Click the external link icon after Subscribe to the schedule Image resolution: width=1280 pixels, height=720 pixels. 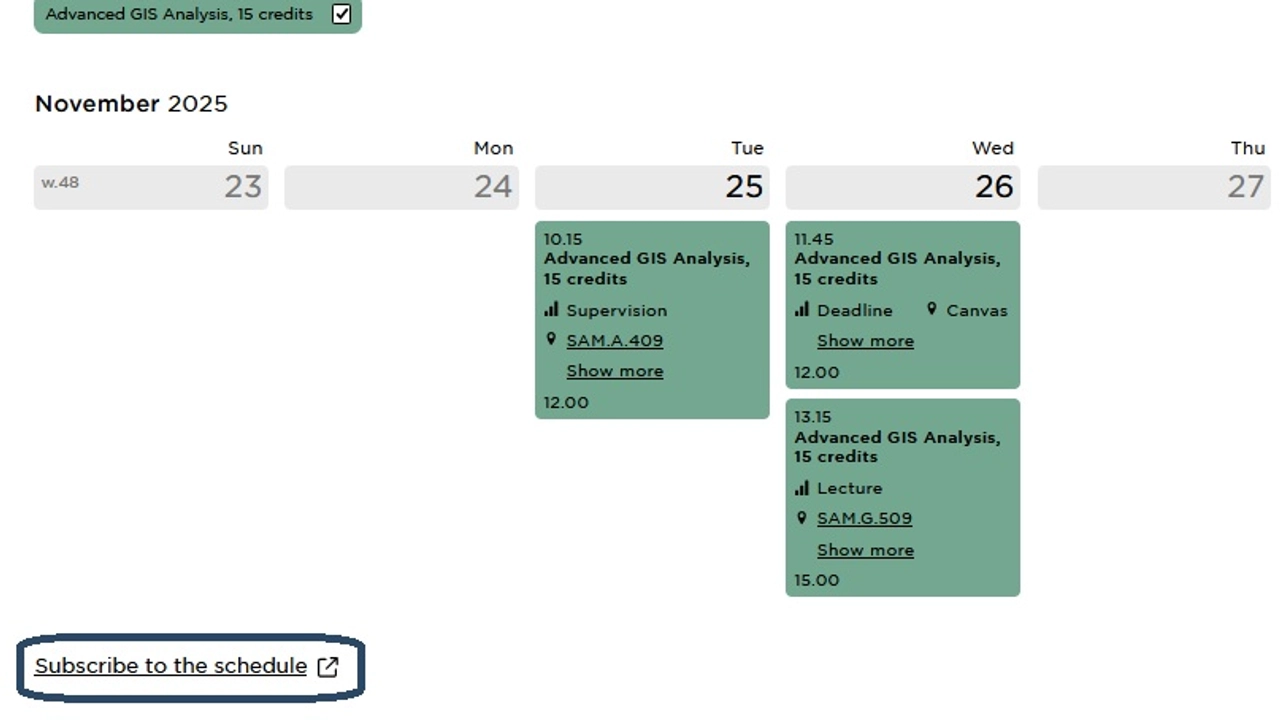coord(327,667)
